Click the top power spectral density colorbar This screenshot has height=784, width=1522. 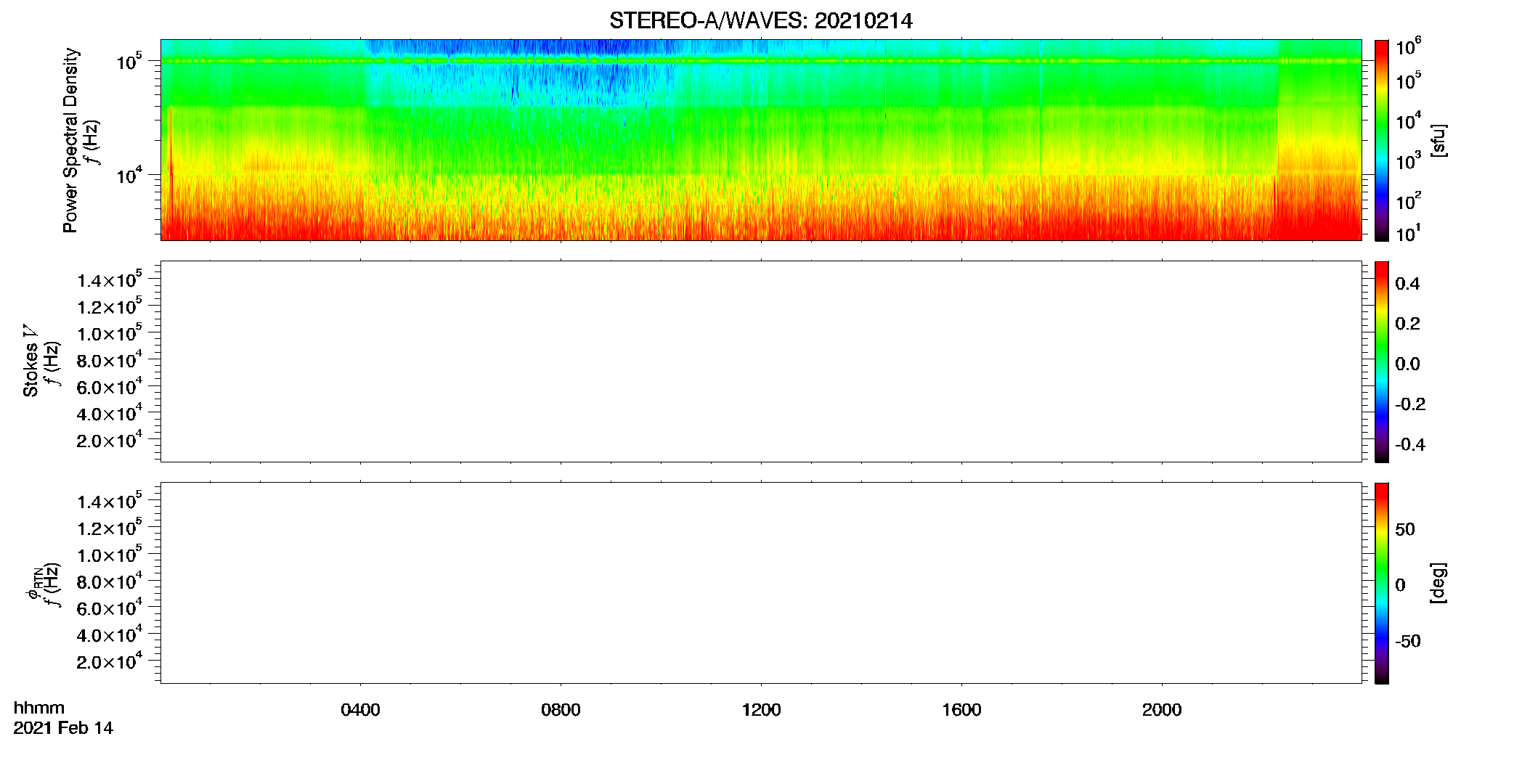pyautogui.click(x=1382, y=140)
